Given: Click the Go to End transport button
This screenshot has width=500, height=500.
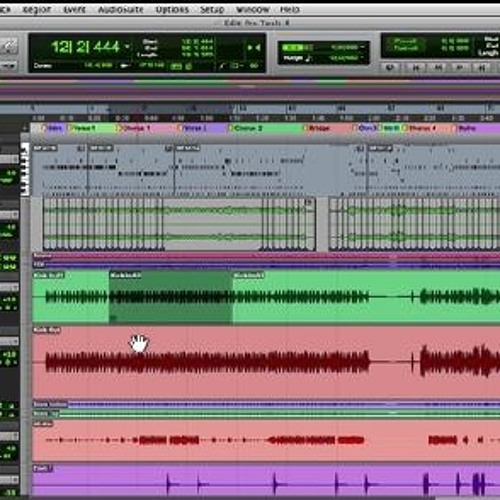Looking at the screenshot, I should coord(482,68).
